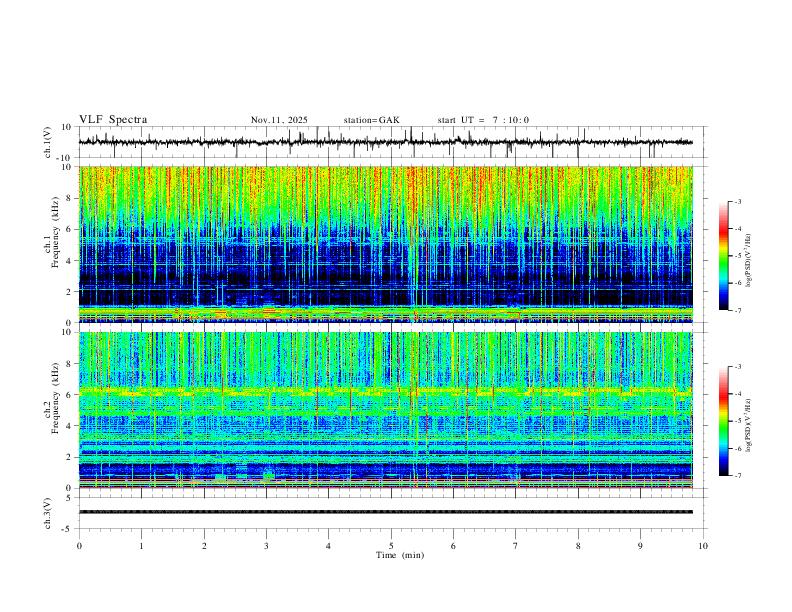Click time axis tick label "6"
792x612 pixels.
453,546
